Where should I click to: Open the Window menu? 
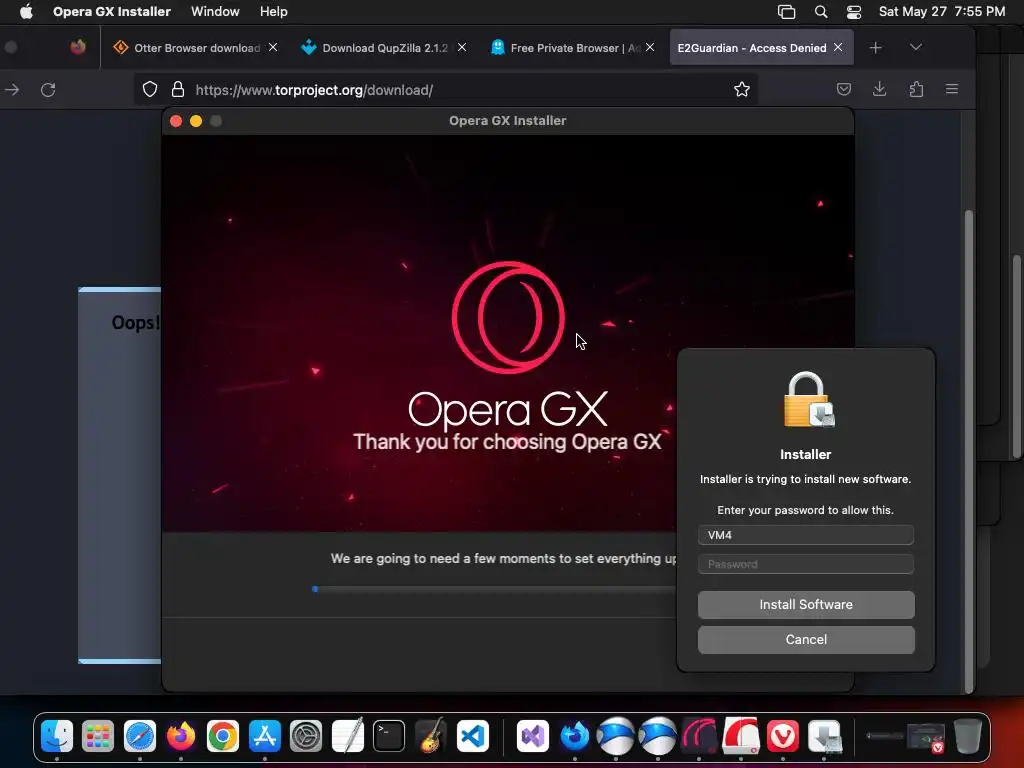215,12
